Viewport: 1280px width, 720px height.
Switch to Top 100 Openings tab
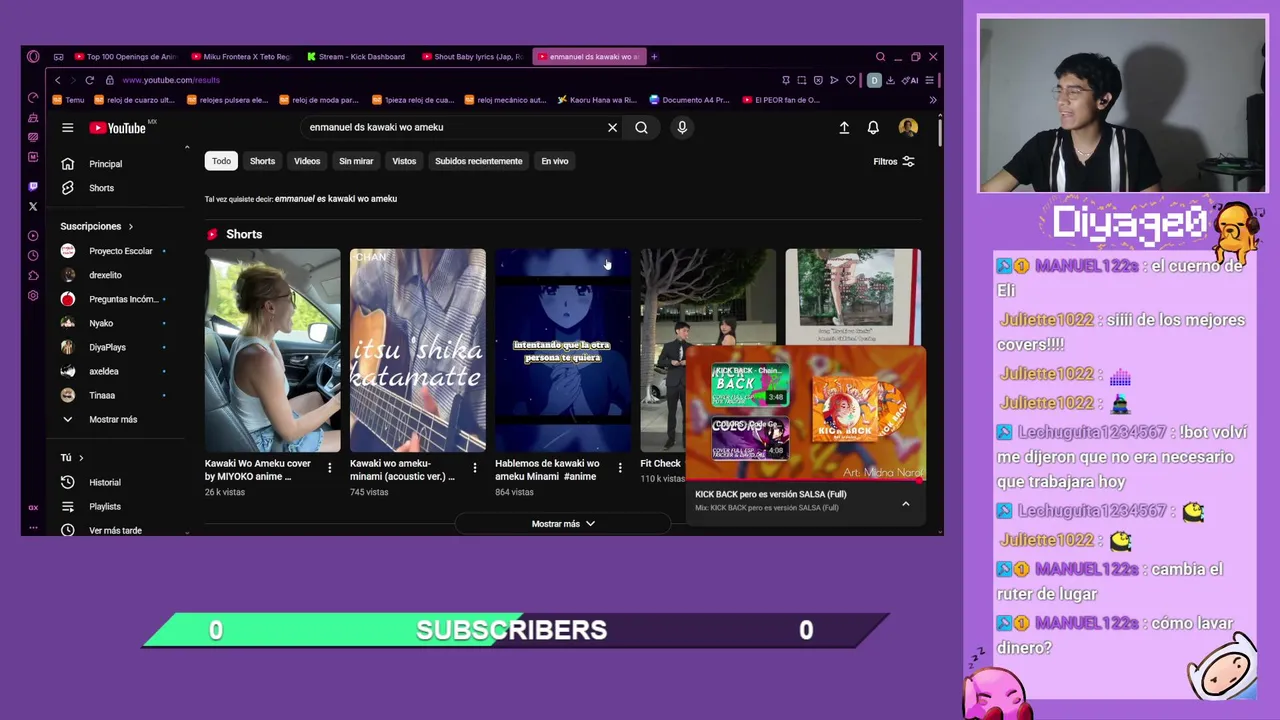pyautogui.click(x=124, y=57)
